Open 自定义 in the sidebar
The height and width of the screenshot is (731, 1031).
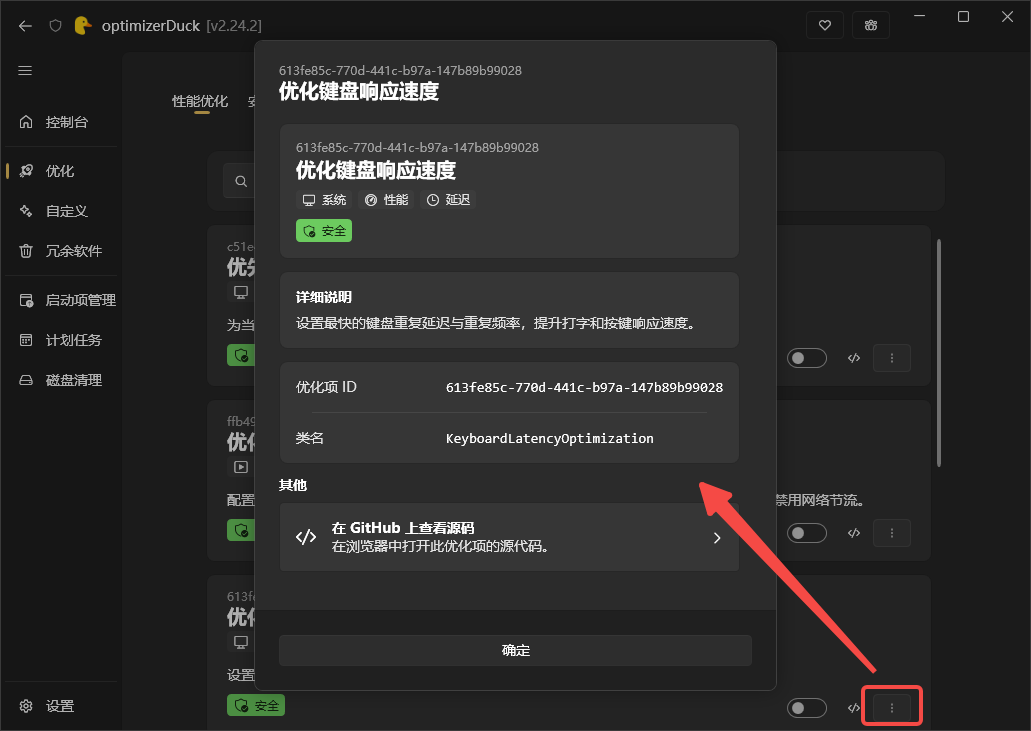[x=61, y=211]
